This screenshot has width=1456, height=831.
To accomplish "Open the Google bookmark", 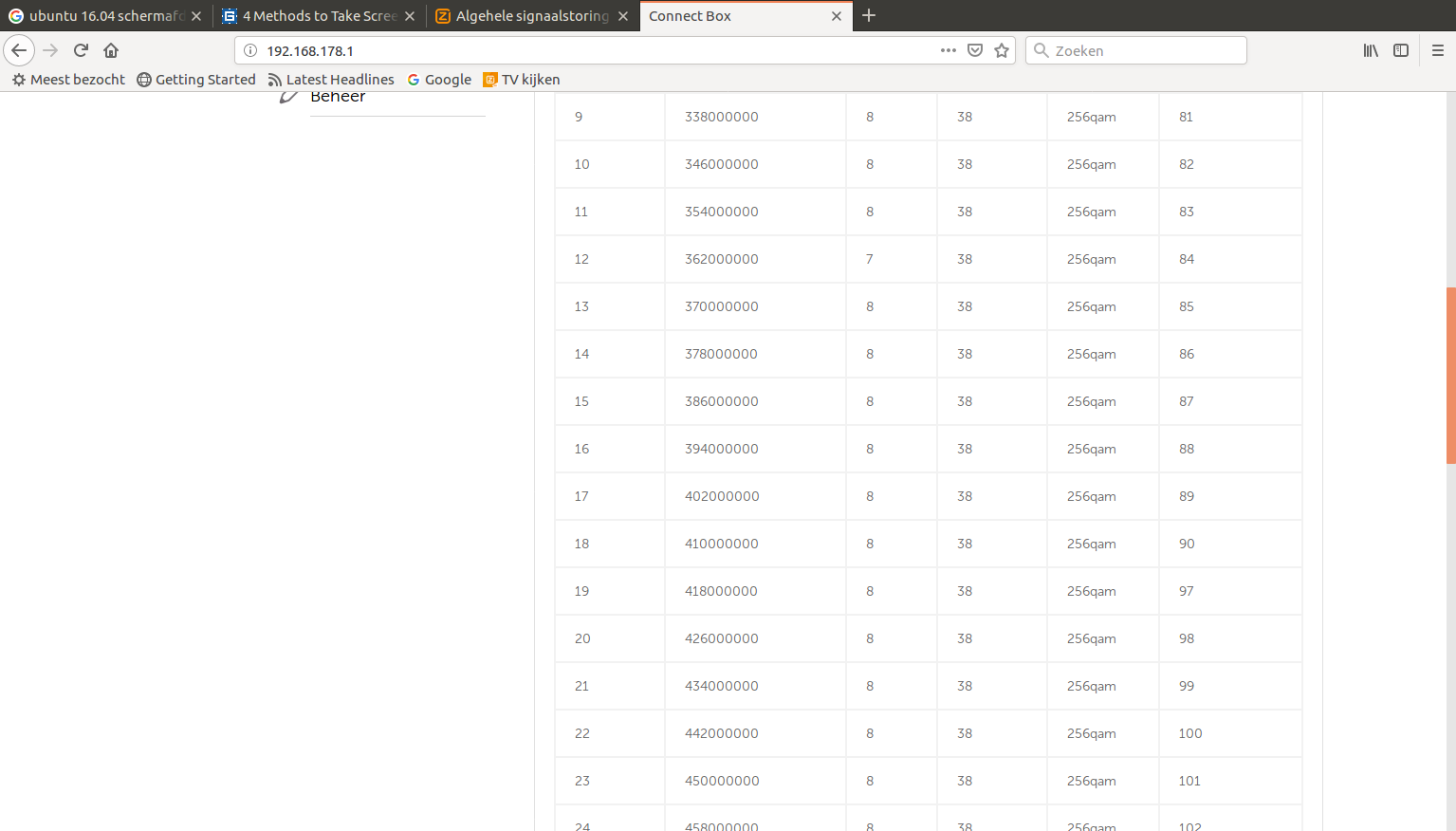I will point(439,80).
